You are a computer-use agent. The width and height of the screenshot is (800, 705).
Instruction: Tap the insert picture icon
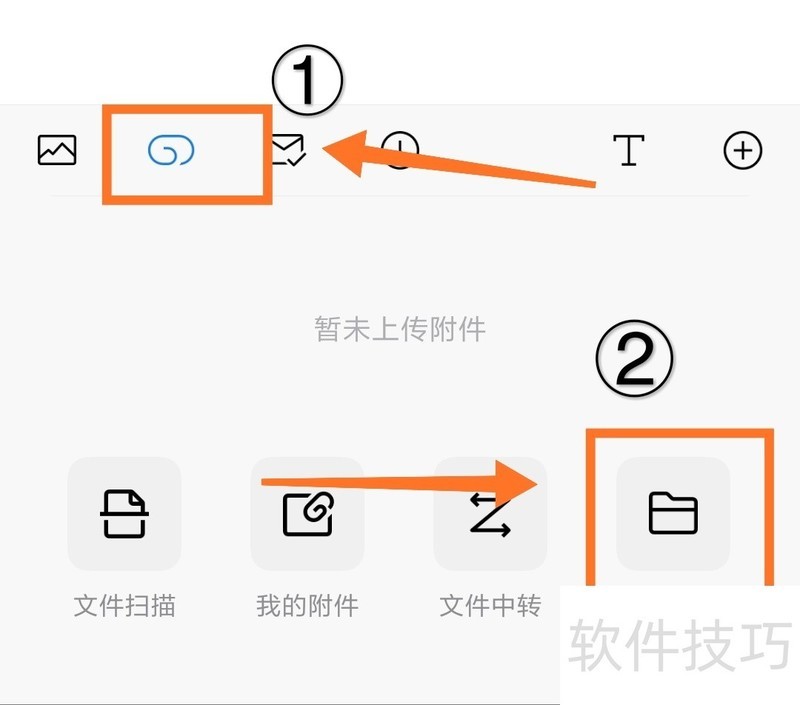(57, 150)
